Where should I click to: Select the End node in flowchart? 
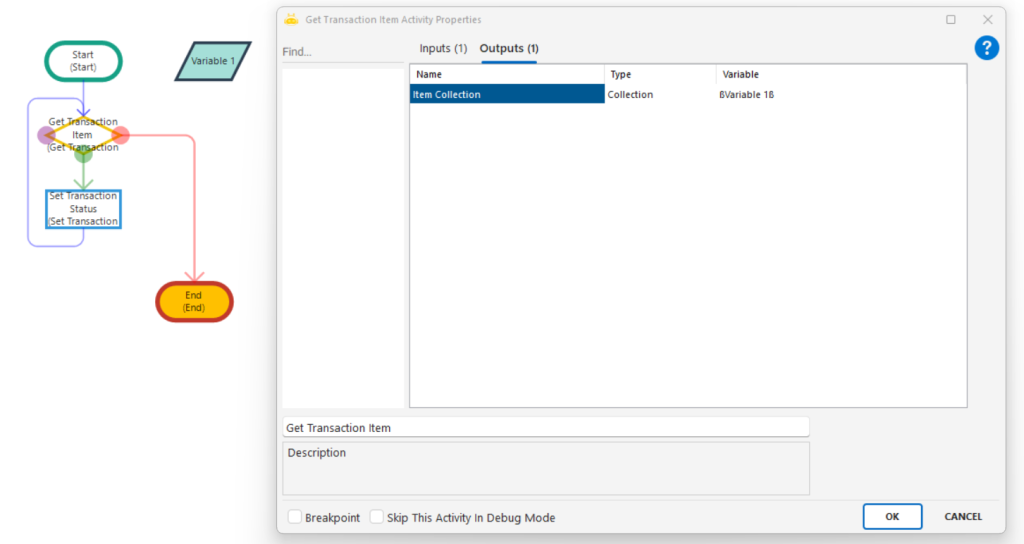click(194, 301)
